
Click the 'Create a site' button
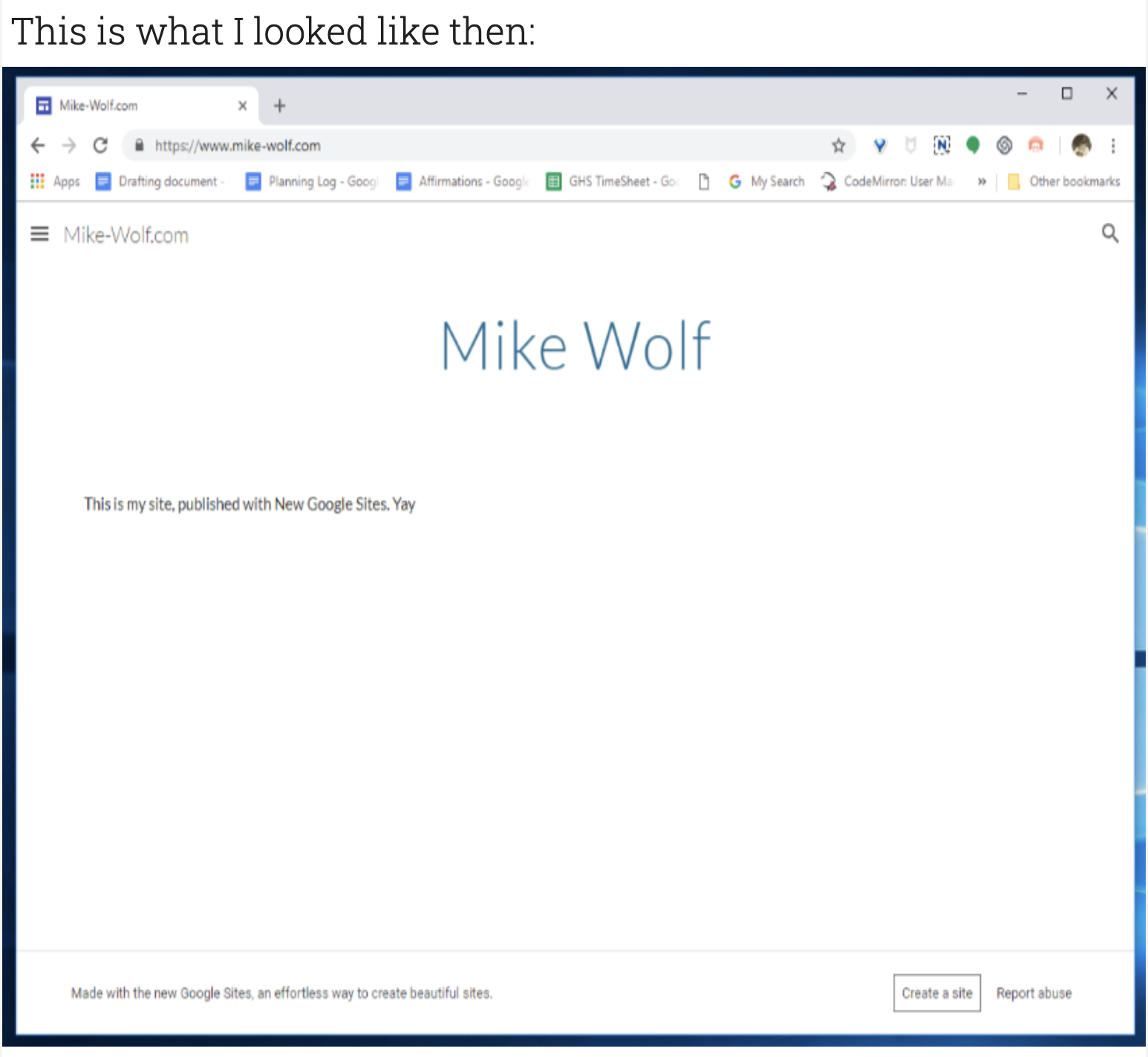coord(936,992)
